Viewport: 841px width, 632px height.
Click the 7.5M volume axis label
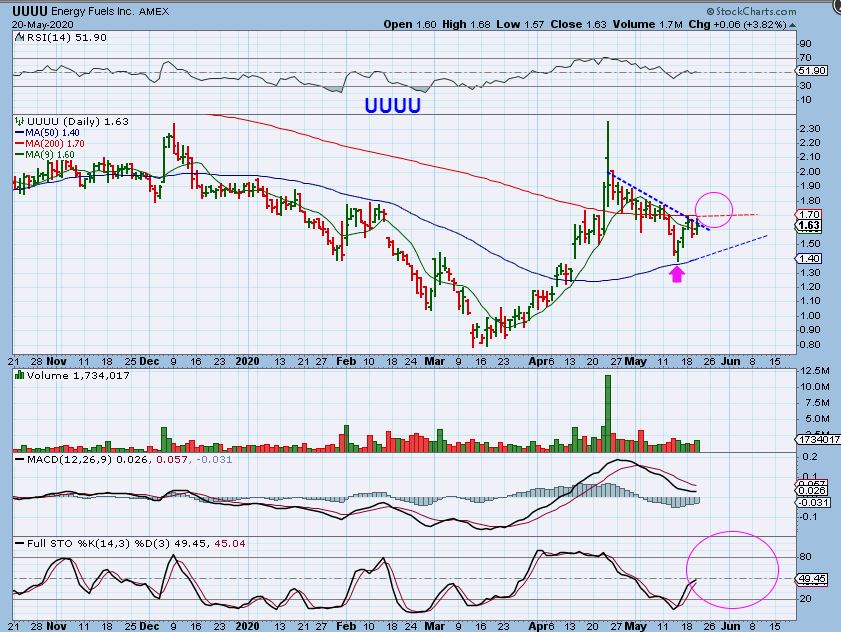(817, 403)
